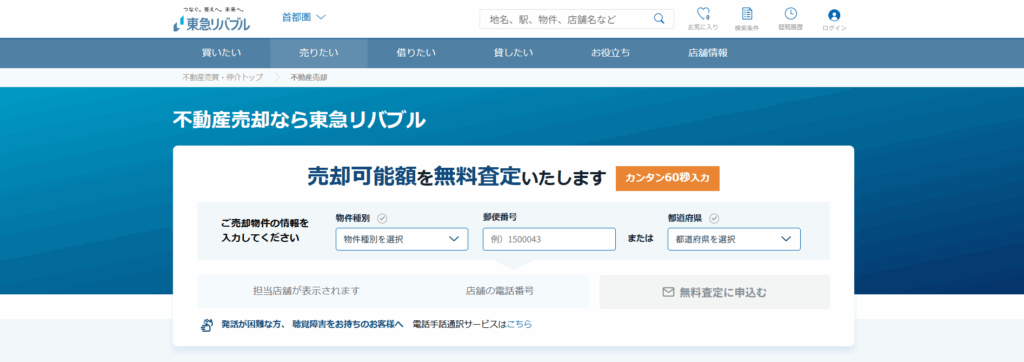Click the envelope icon on 無料査定 button
This screenshot has height=362, width=1024.
(x=668, y=292)
